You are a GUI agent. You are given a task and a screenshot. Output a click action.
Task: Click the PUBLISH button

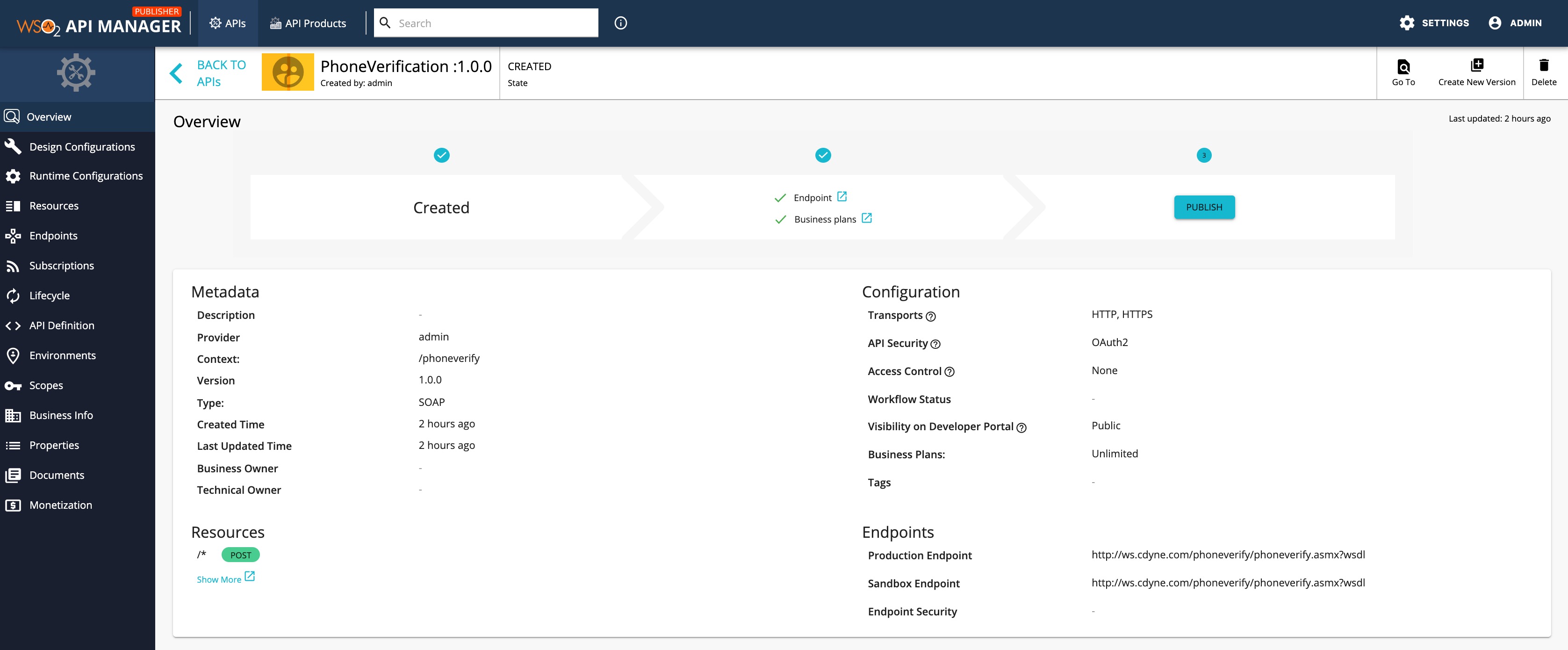1204,207
